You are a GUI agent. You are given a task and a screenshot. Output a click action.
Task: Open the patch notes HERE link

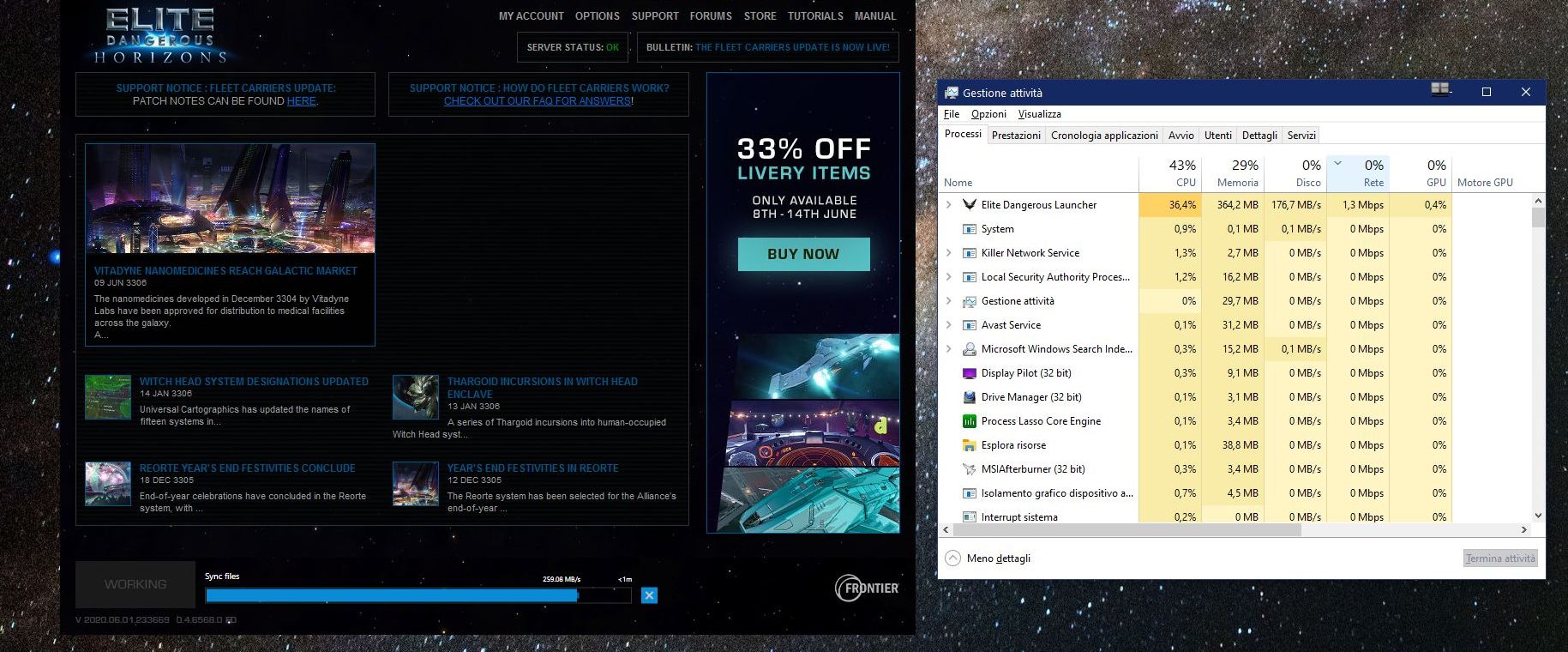tap(301, 101)
